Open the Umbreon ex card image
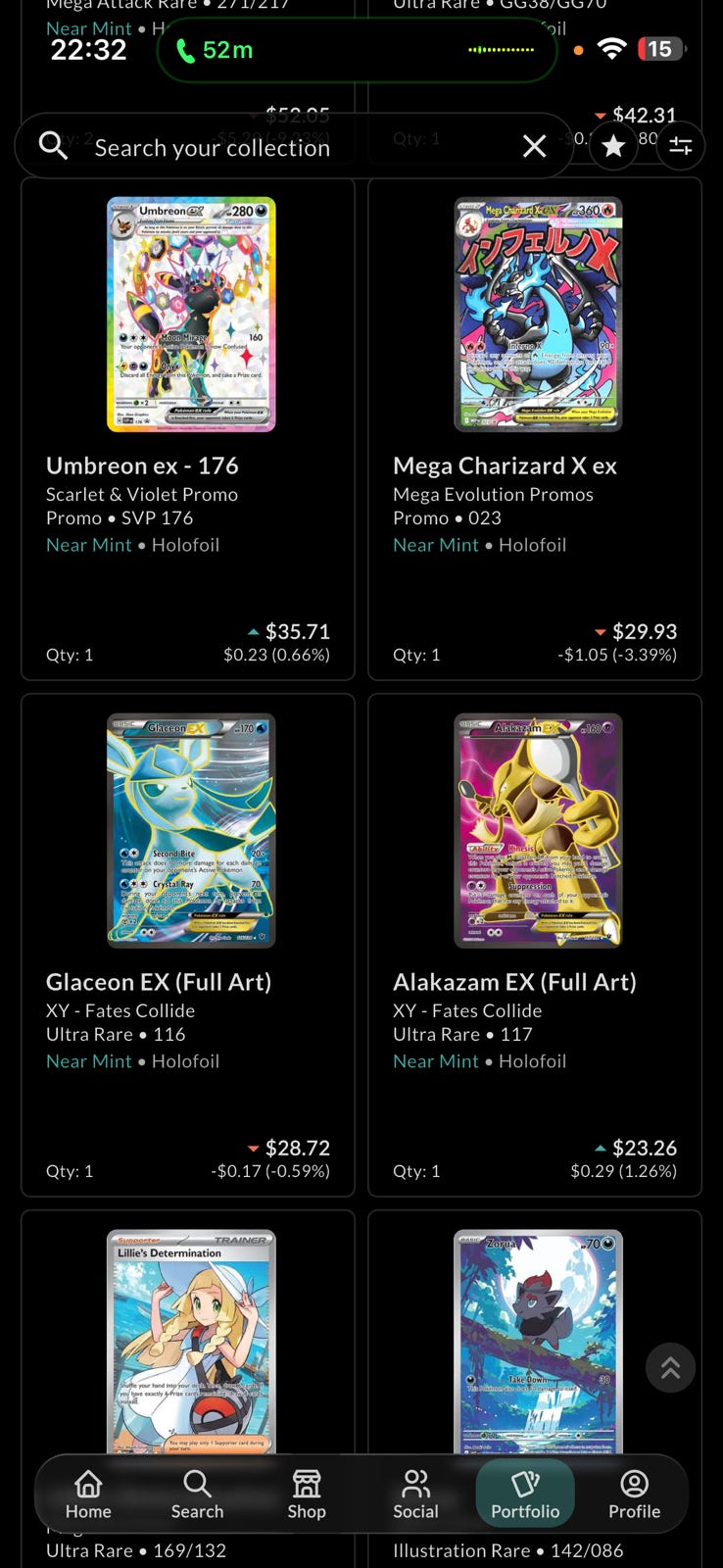 tap(191, 314)
